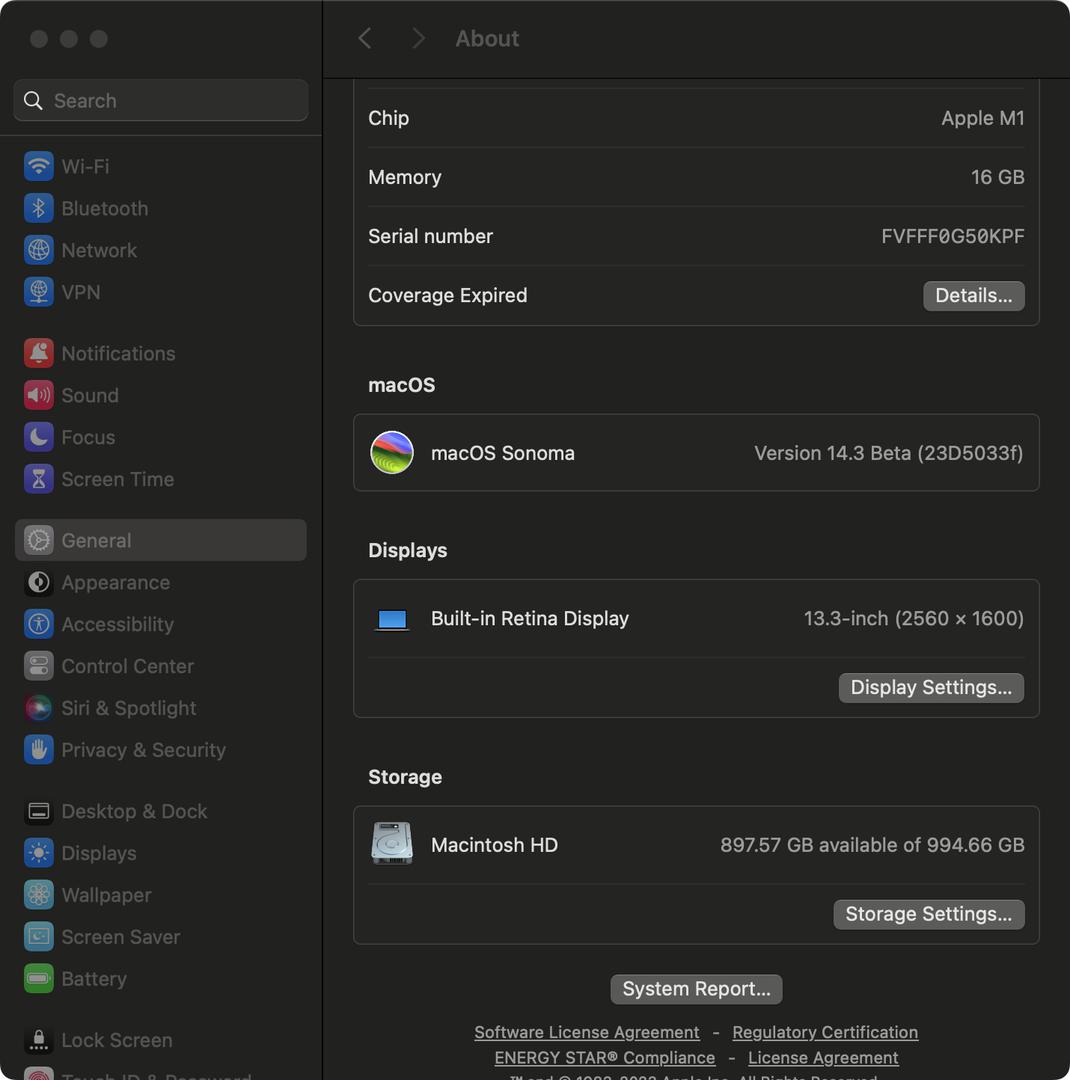Open Screen Saver settings

[161, 937]
